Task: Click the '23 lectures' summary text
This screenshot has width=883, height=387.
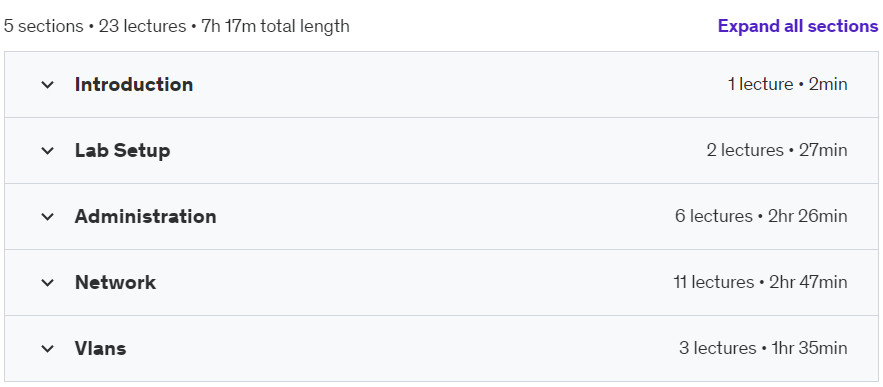Action: click(x=142, y=26)
